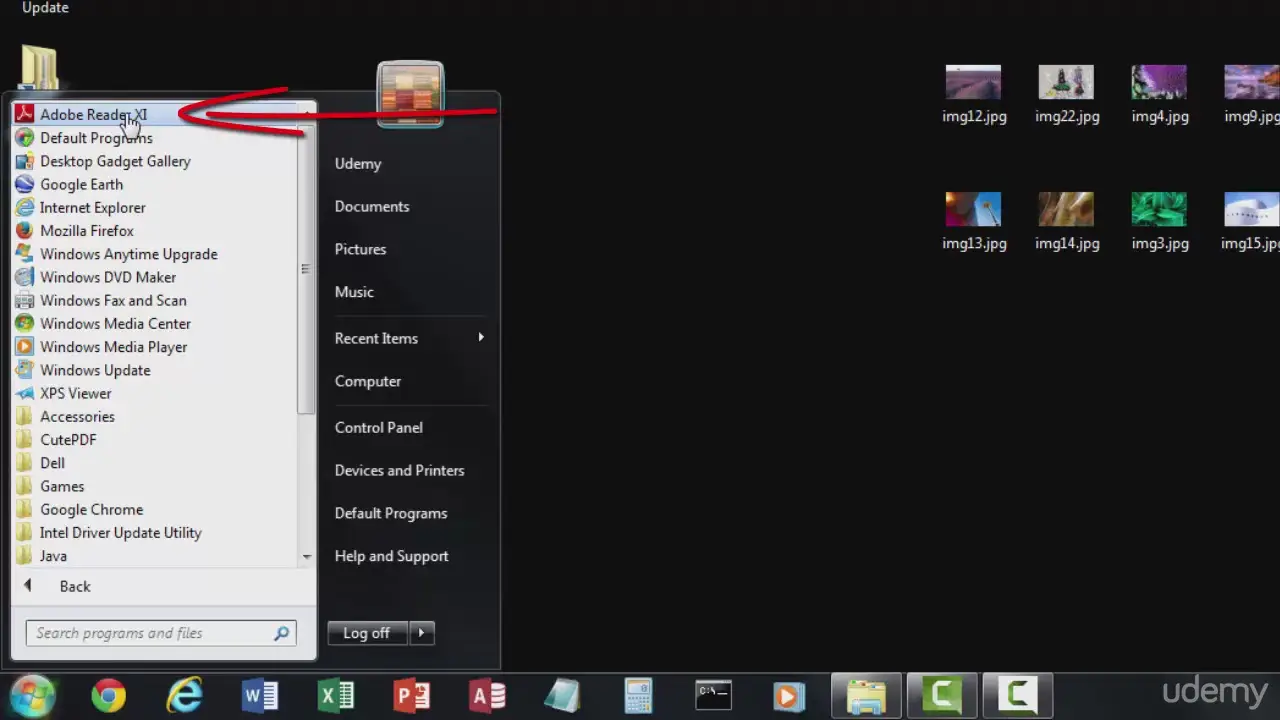This screenshot has height=720, width=1280.
Task: Click the XPS Viewer icon
Action: (25, 393)
